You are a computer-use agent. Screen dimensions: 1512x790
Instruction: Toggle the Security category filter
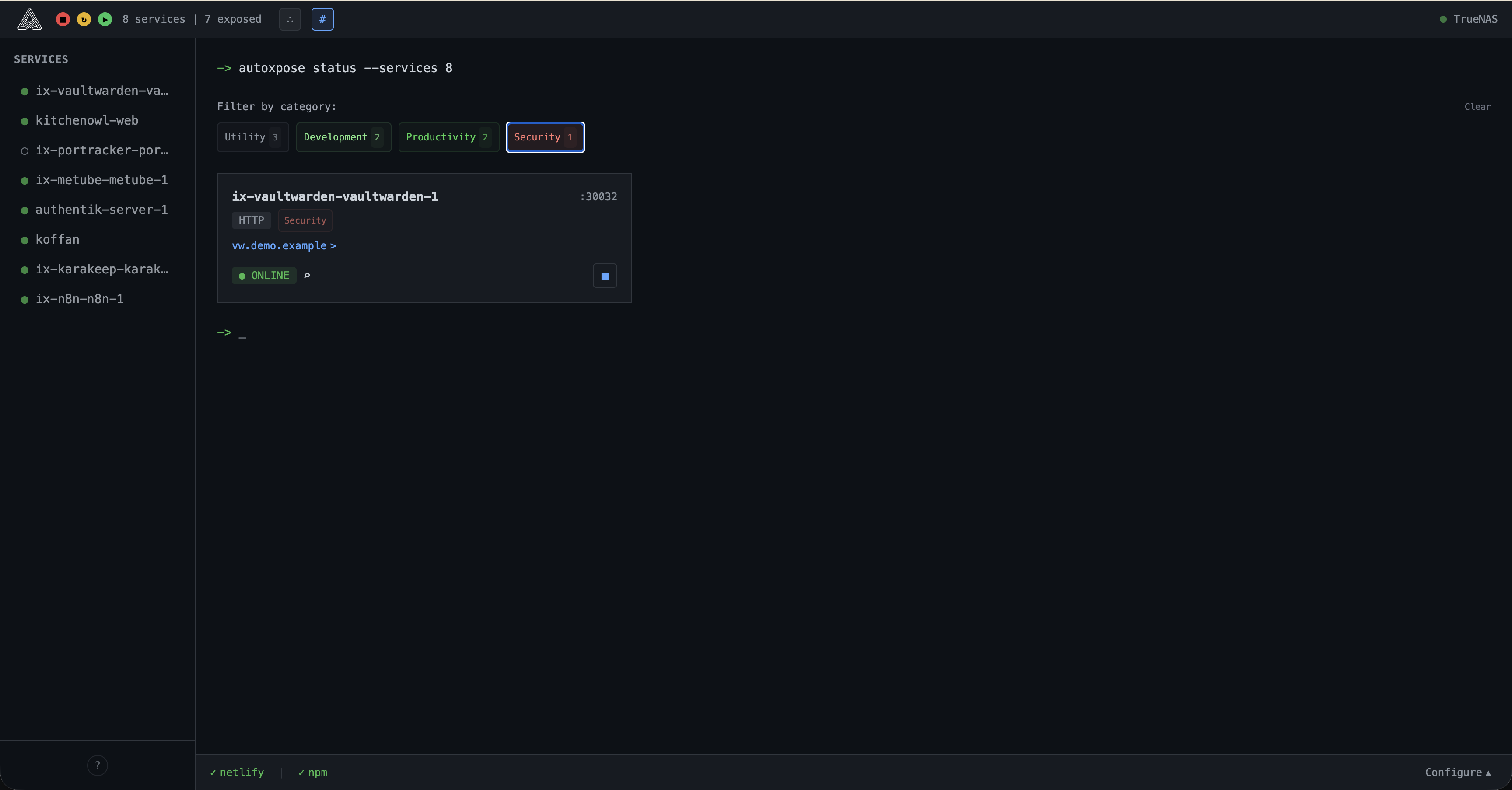[544, 137]
